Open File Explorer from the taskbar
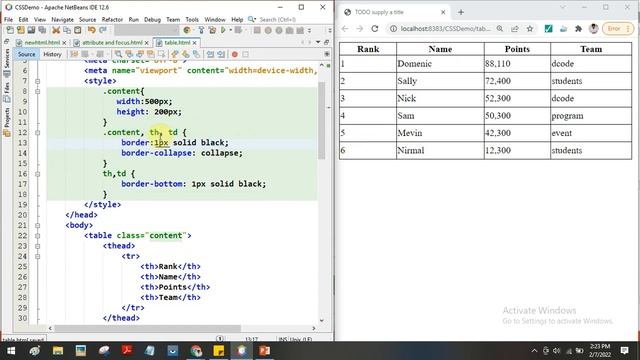 coord(58,351)
